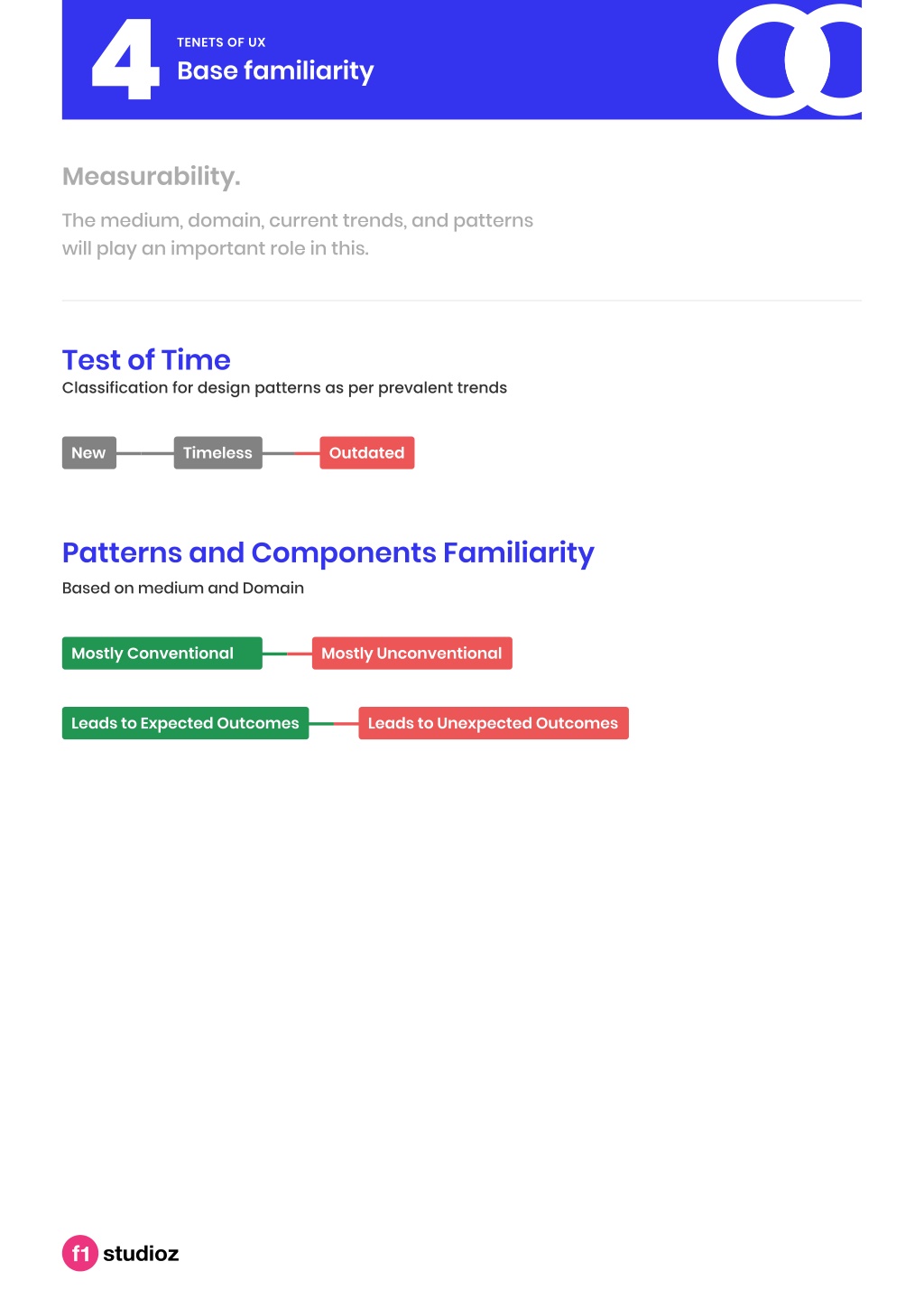Select the red Outdated tag
The height and width of the screenshot is (1308, 924).
click(367, 453)
